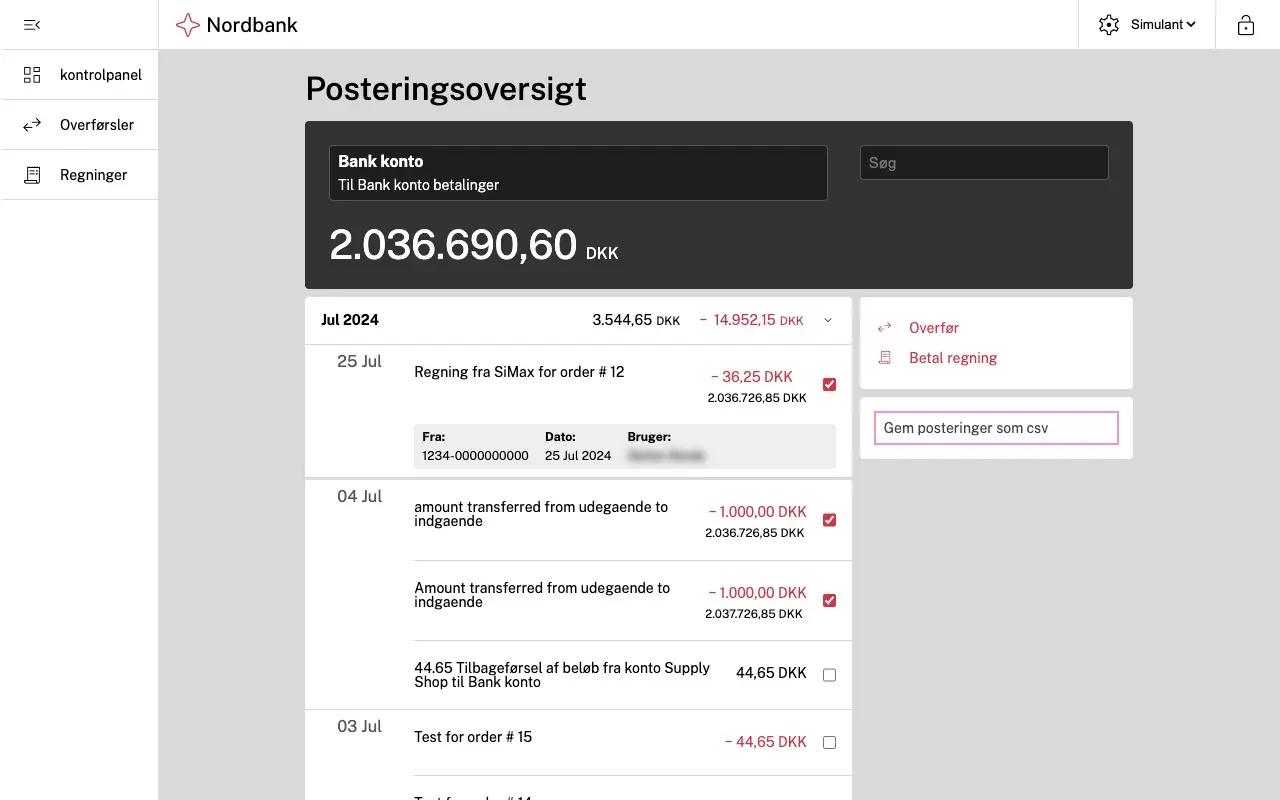Select the Test for order # 15 checkbox
This screenshot has height=800, width=1280.
[829, 742]
